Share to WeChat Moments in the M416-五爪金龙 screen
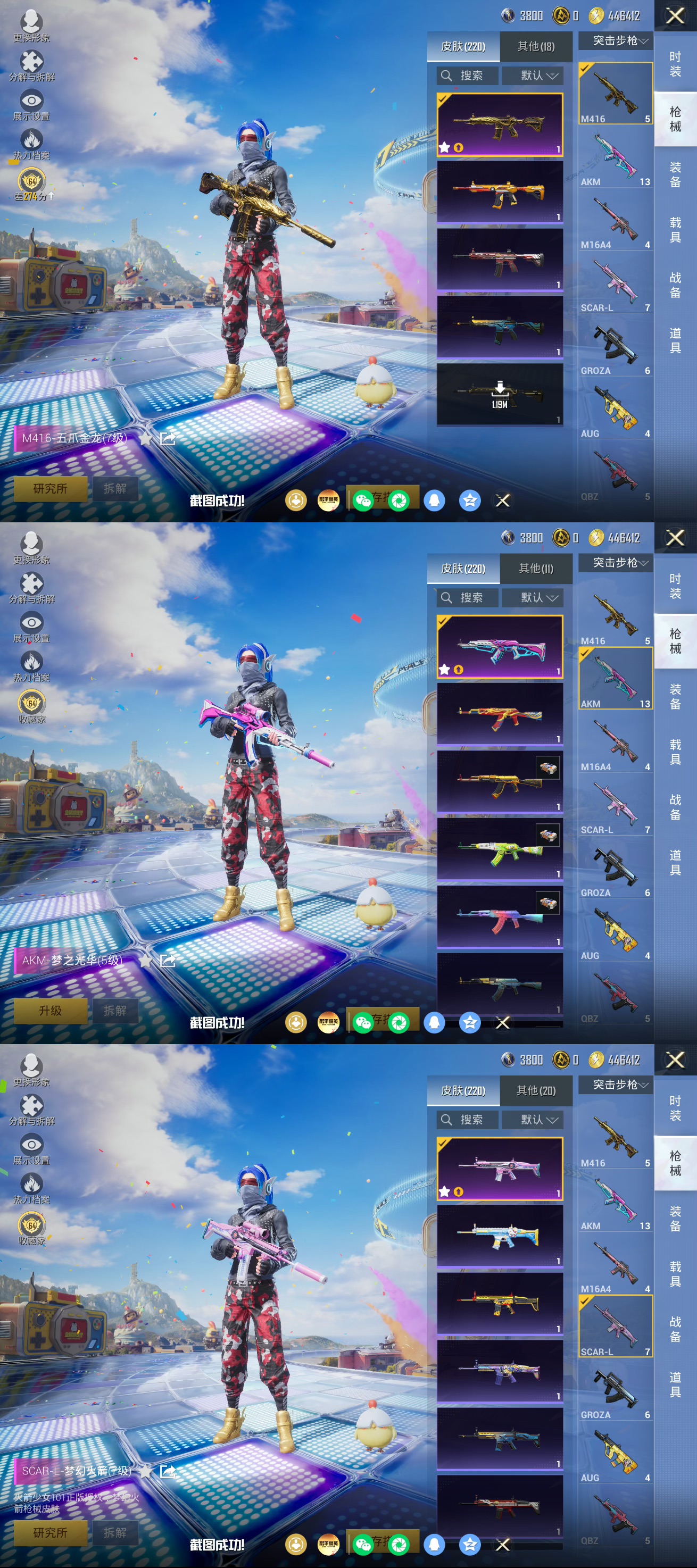Image resolution: width=697 pixels, height=1568 pixels. (x=400, y=501)
